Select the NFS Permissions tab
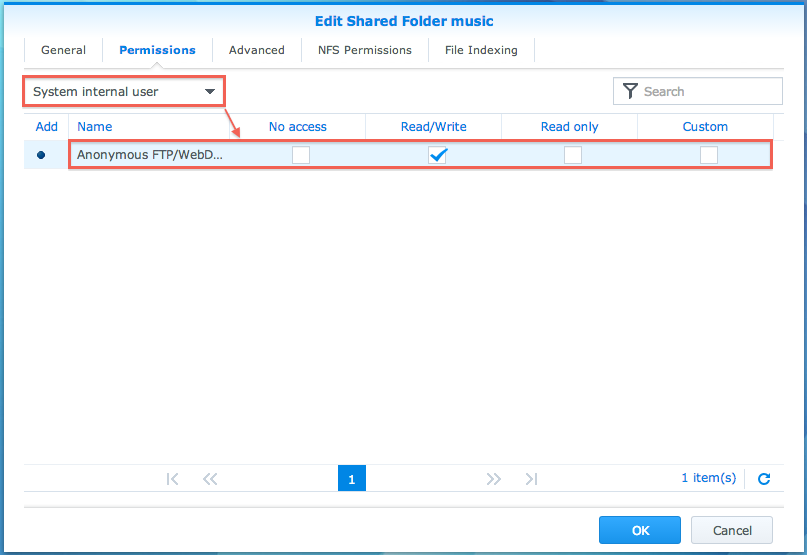This screenshot has width=807, height=555. [x=365, y=50]
